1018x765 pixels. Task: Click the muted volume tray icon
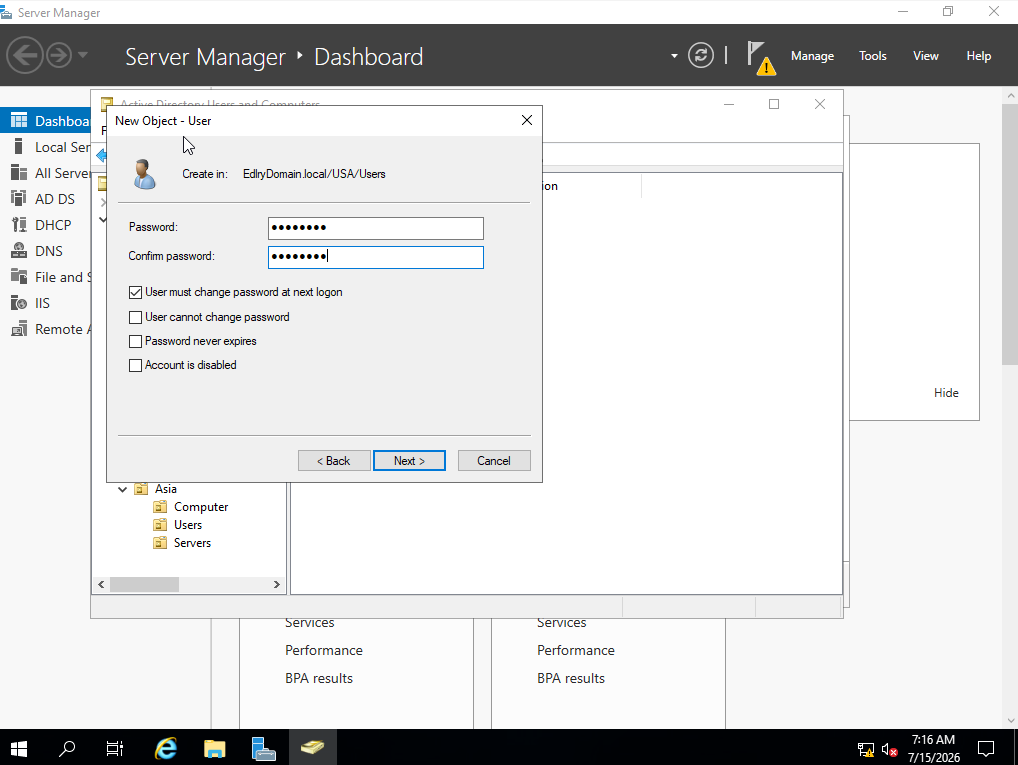889,749
